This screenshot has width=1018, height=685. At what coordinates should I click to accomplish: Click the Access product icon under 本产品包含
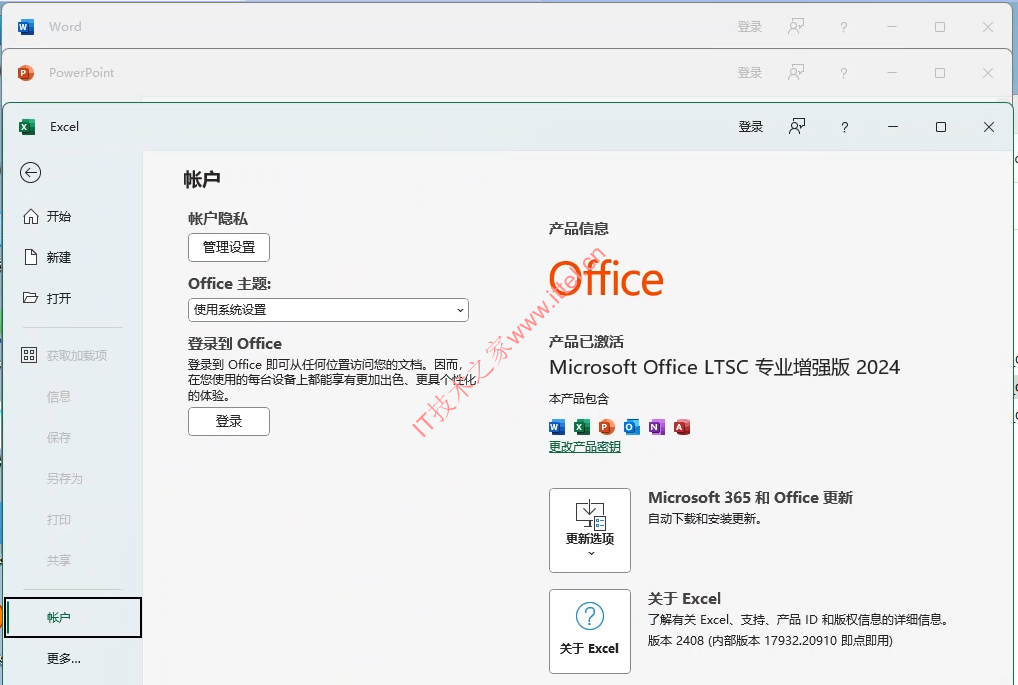[681, 427]
